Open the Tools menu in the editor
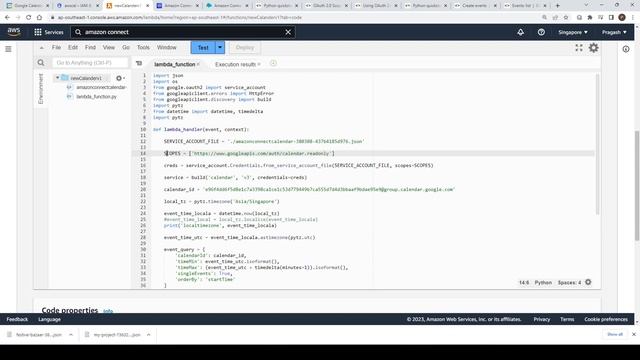The image size is (640, 360). pos(143,47)
